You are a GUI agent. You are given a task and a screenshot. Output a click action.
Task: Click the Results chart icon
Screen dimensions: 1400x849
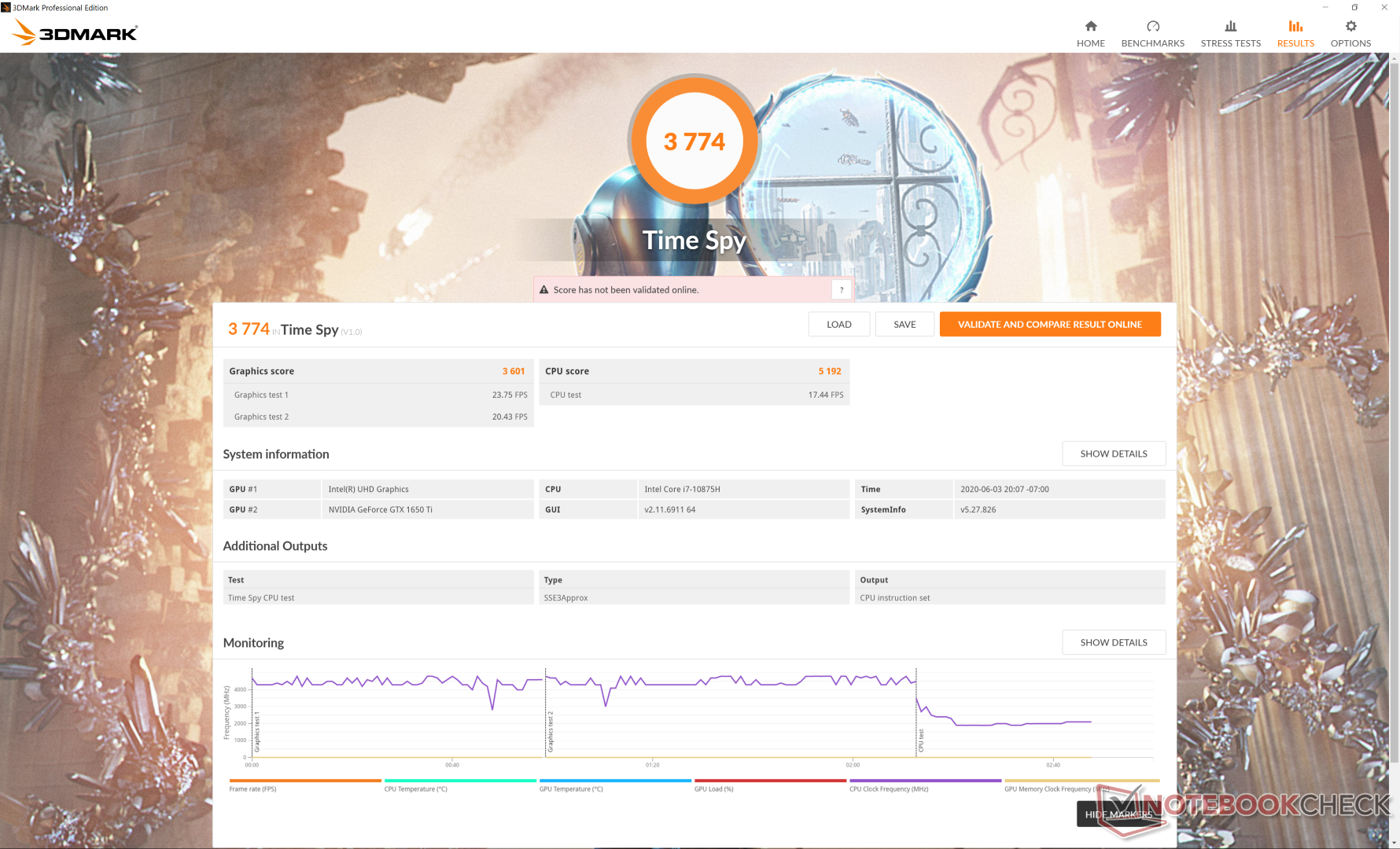pyautogui.click(x=1295, y=26)
